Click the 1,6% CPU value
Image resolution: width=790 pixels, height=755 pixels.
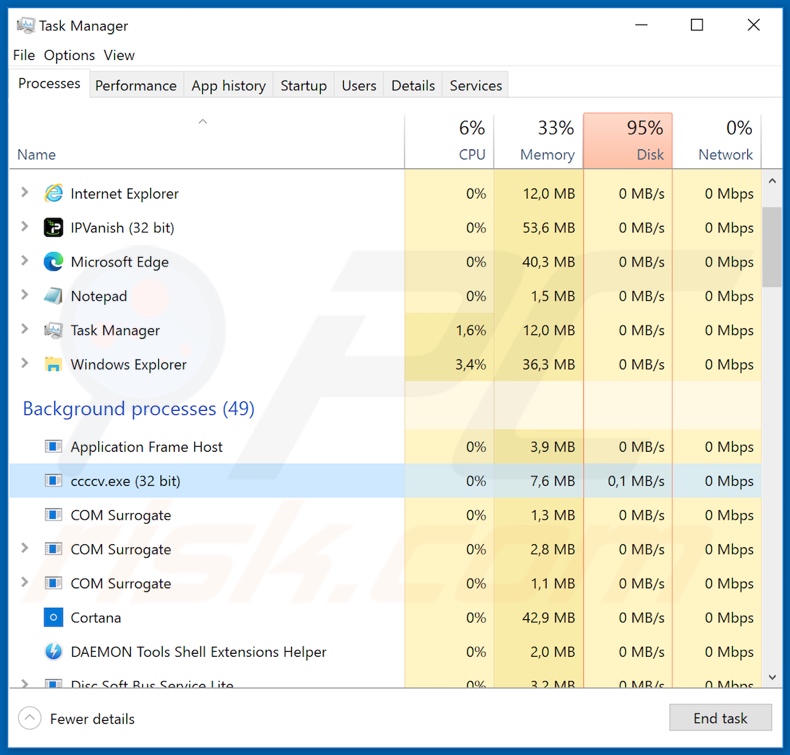point(471,330)
